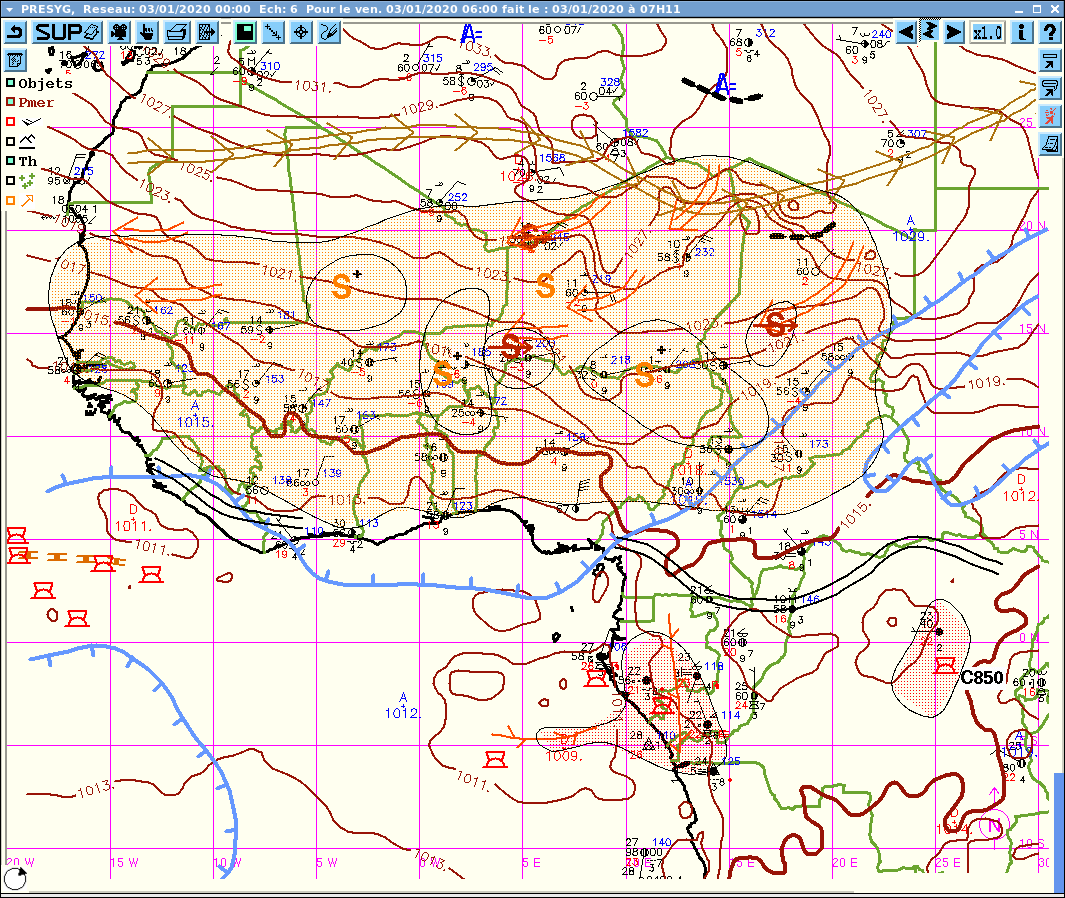Click the C850 label on map
Viewport: 1065px width, 898px height.
click(981, 677)
